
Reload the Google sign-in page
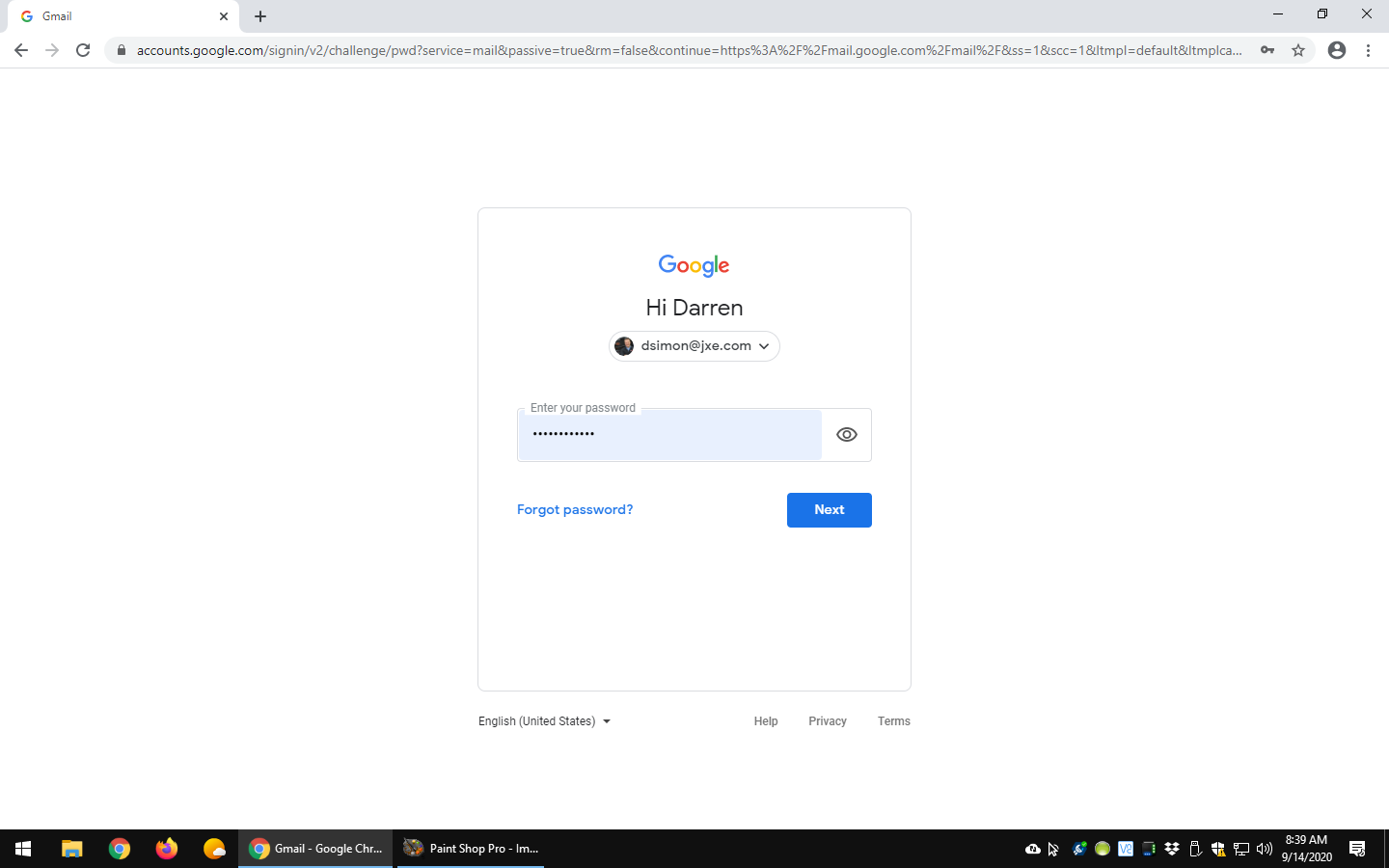tap(83, 50)
